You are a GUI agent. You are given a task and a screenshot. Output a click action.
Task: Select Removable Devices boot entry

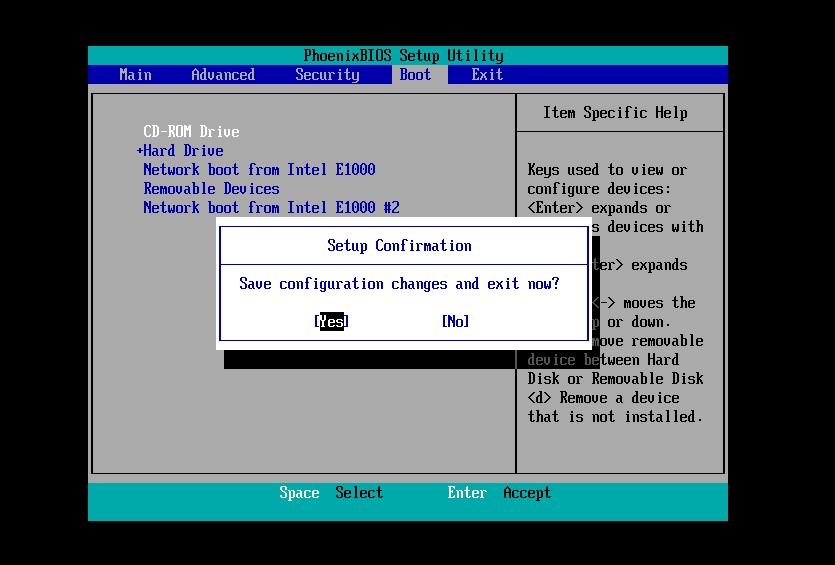[211, 189]
